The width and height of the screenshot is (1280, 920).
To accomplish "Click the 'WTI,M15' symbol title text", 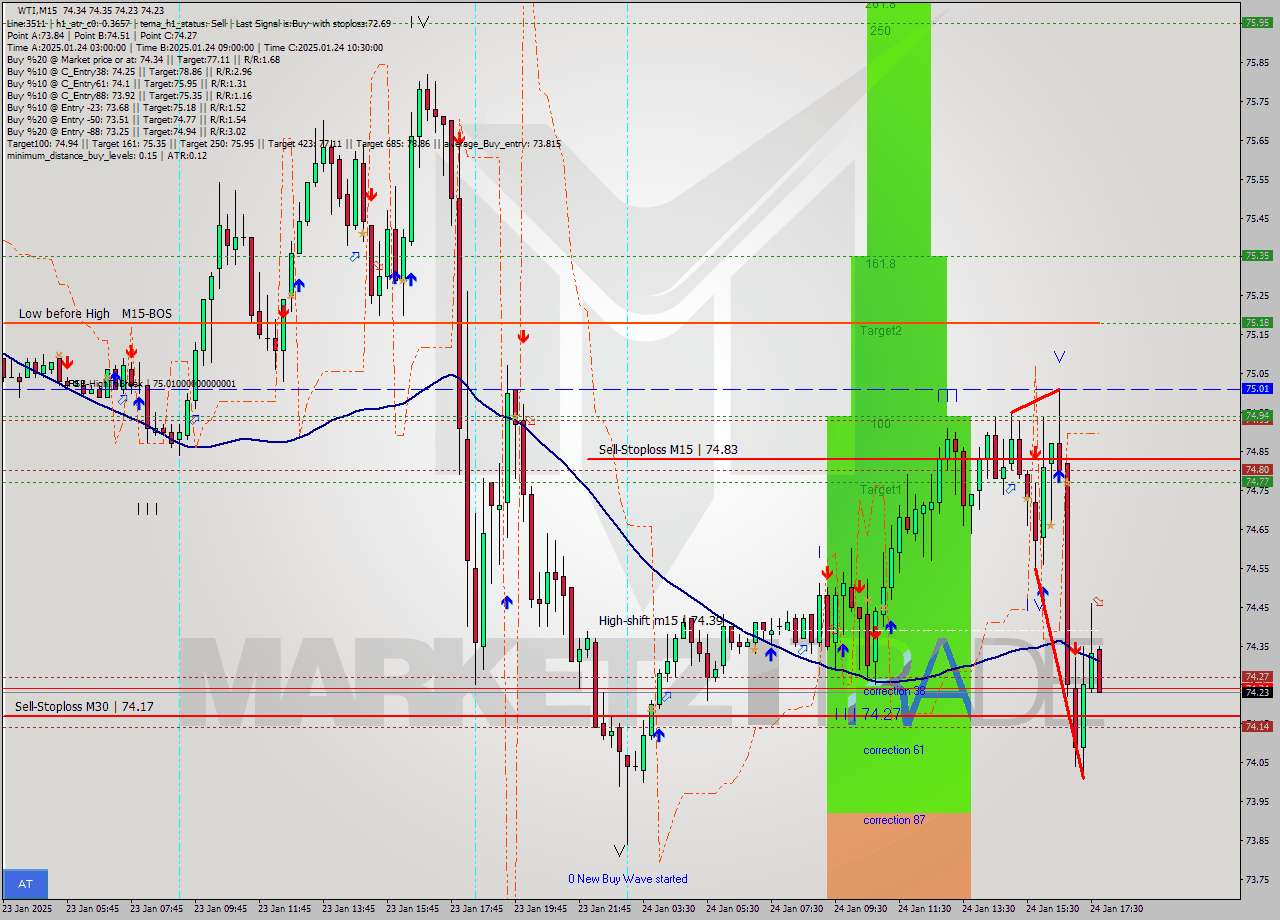I will pos(39,10).
